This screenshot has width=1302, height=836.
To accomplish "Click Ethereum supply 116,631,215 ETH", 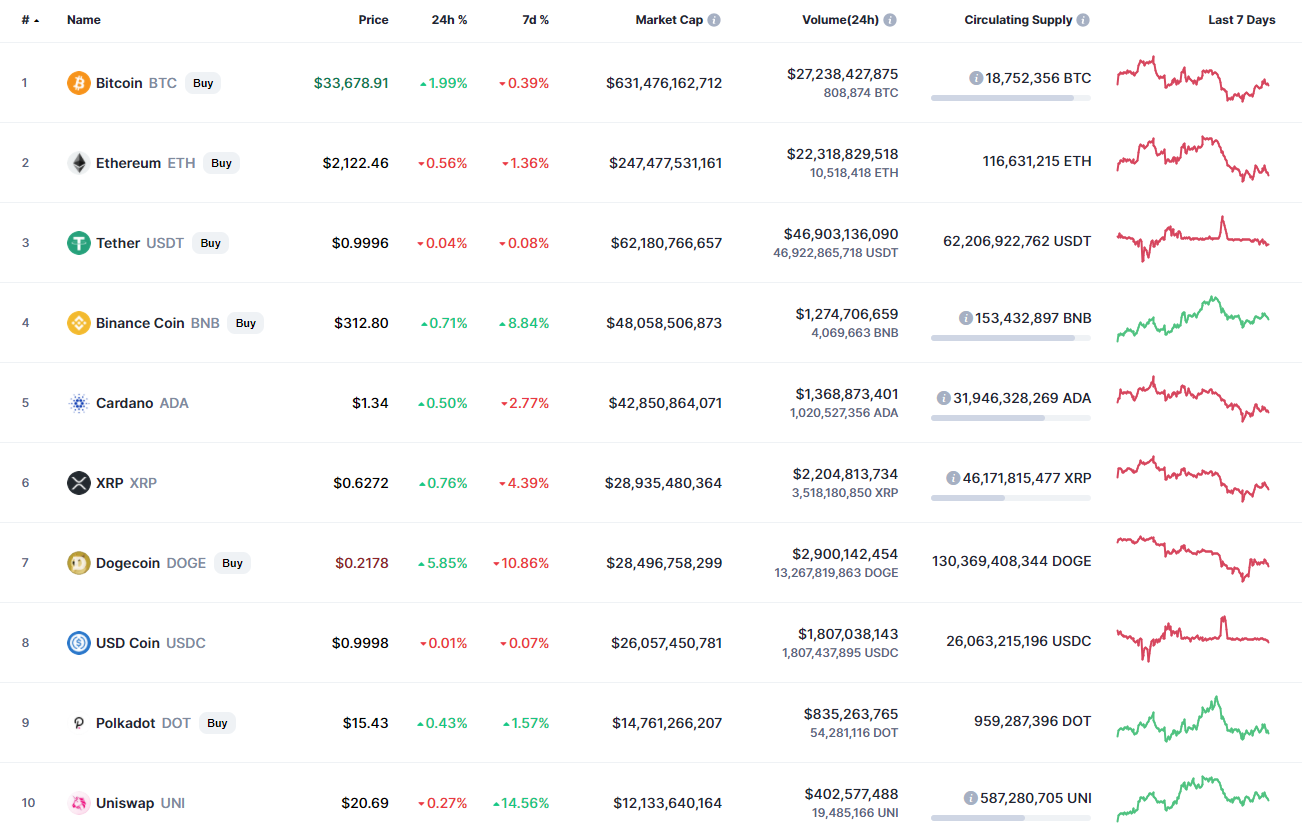I will click(1037, 161).
